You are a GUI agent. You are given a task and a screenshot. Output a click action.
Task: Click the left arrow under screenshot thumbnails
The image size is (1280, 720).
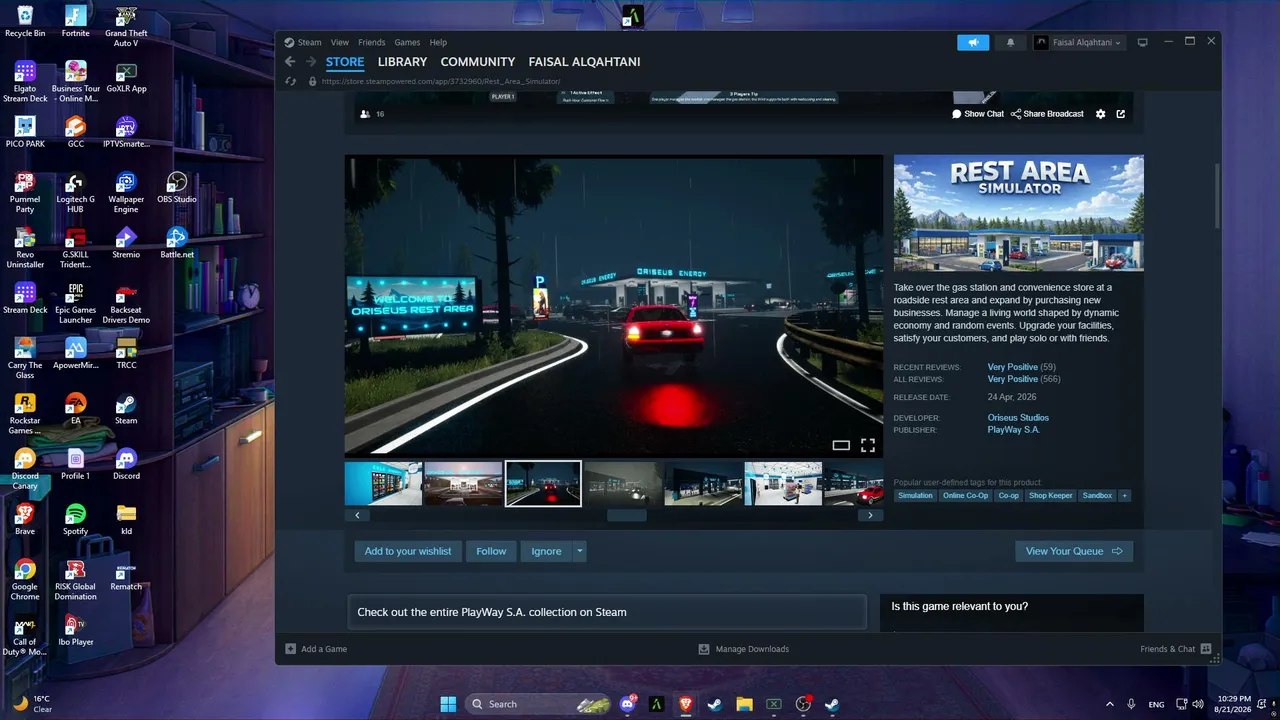pos(357,515)
